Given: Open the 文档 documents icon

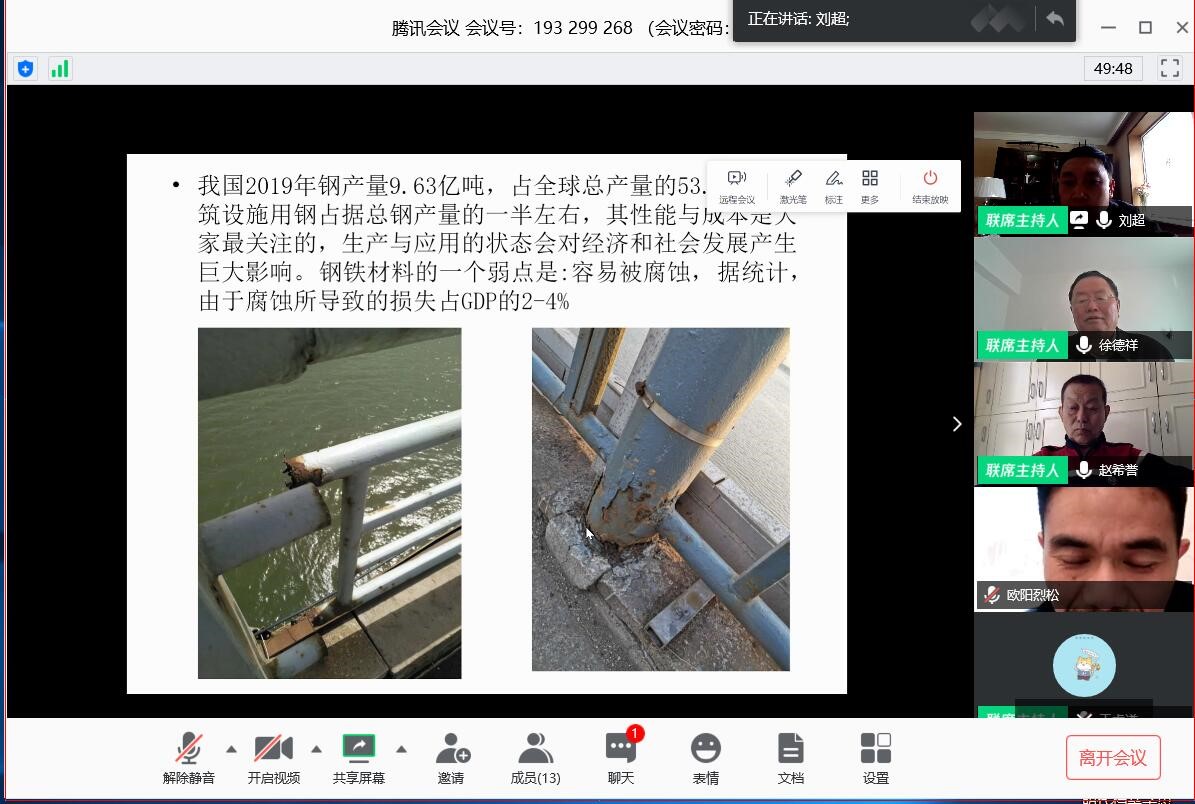Looking at the screenshot, I should 791,758.
